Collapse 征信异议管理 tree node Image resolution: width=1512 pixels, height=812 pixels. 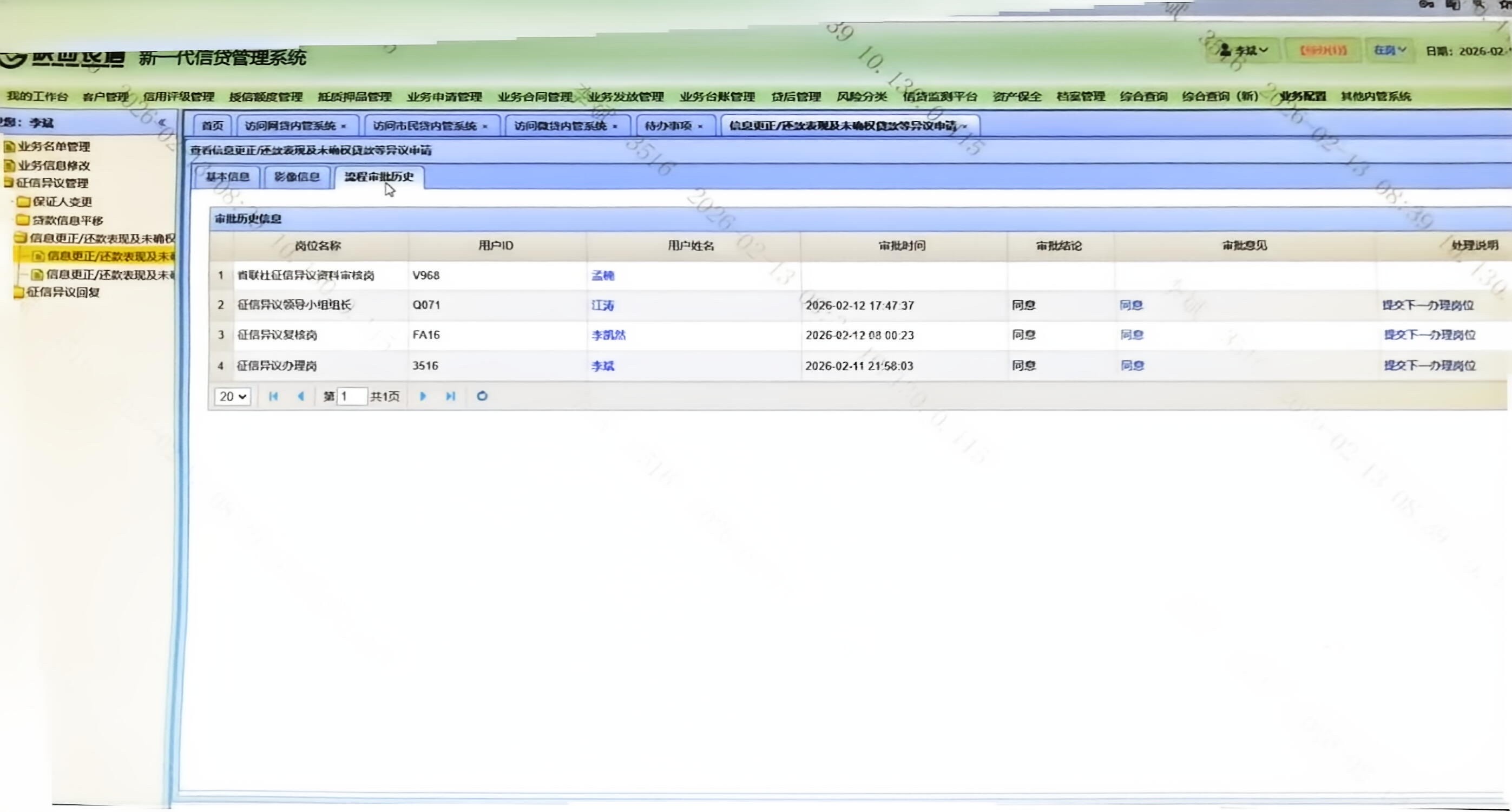pyautogui.click(x=51, y=183)
